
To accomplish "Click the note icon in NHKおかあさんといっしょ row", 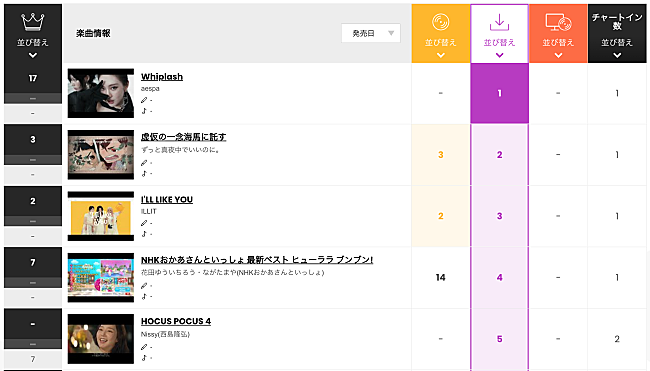I will point(144,296).
